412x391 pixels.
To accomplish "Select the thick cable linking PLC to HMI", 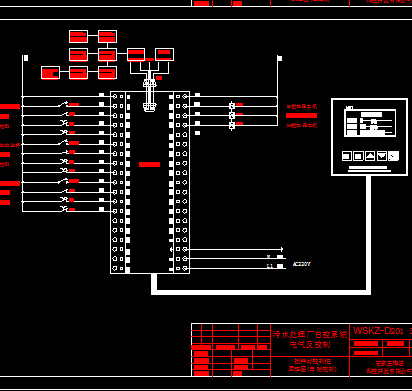I will pos(261,292).
